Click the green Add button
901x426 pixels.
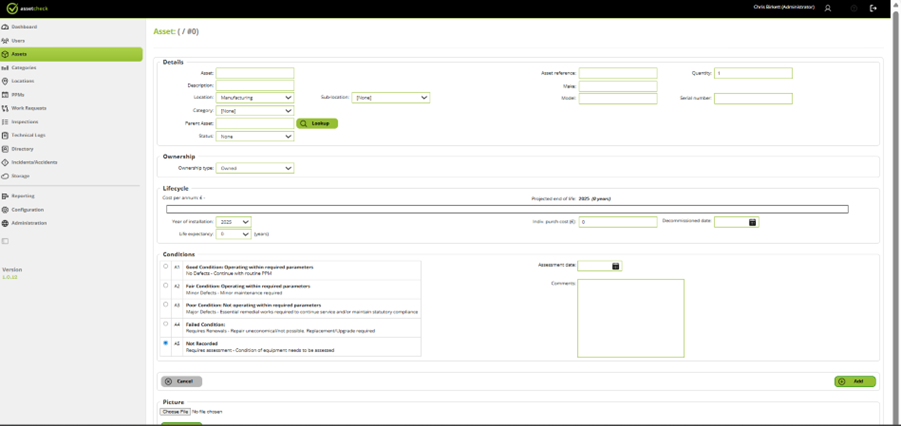(855, 381)
